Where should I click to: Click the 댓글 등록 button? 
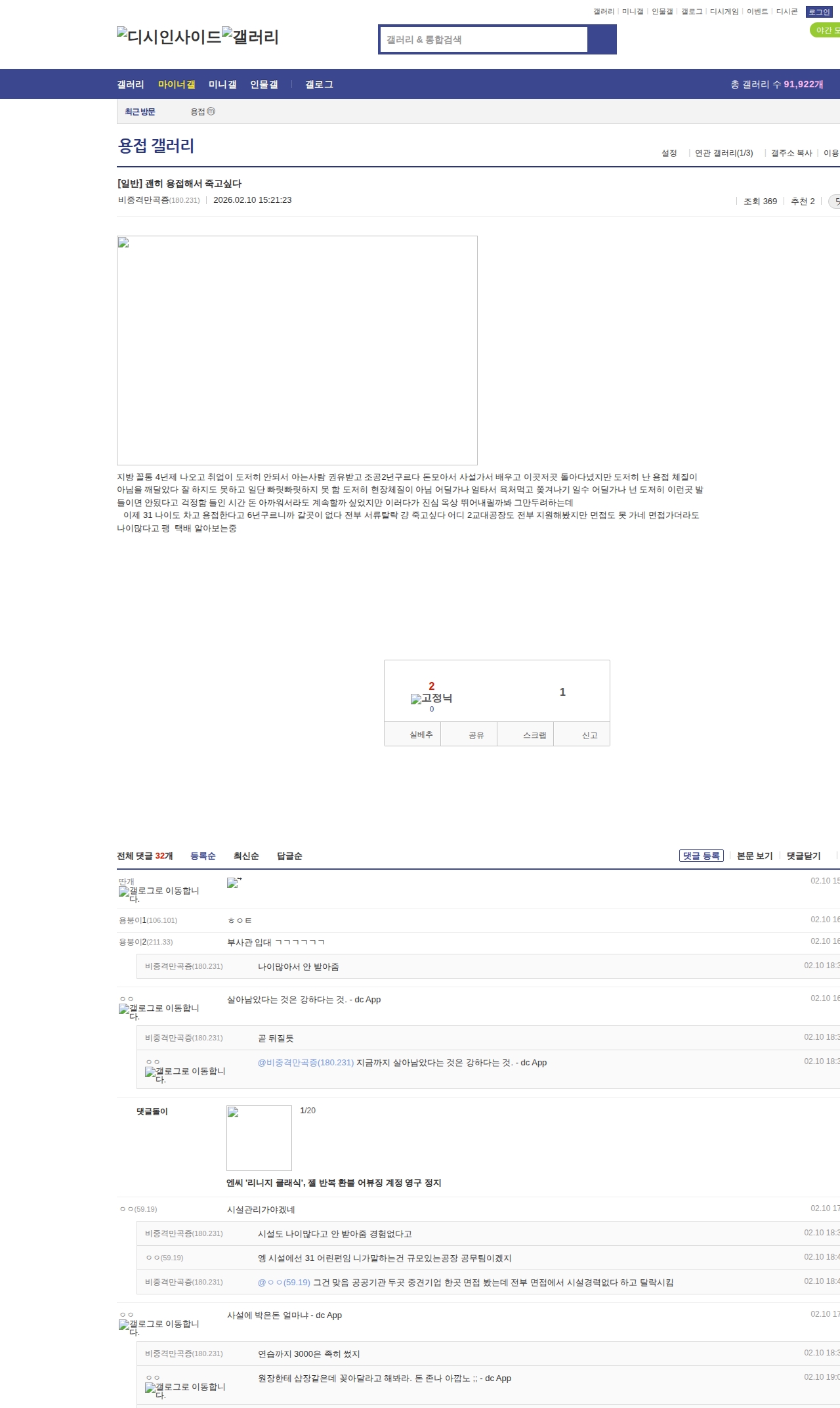(702, 856)
